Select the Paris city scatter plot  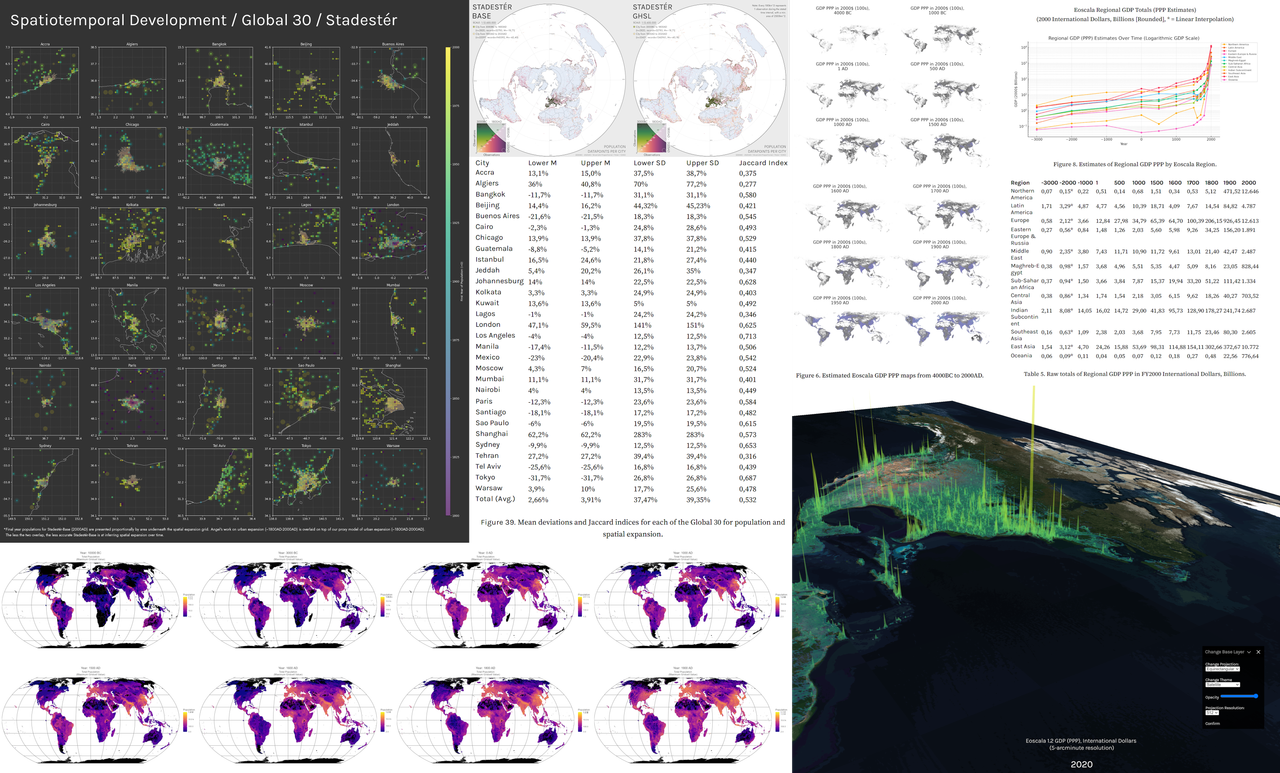pos(134,403)
